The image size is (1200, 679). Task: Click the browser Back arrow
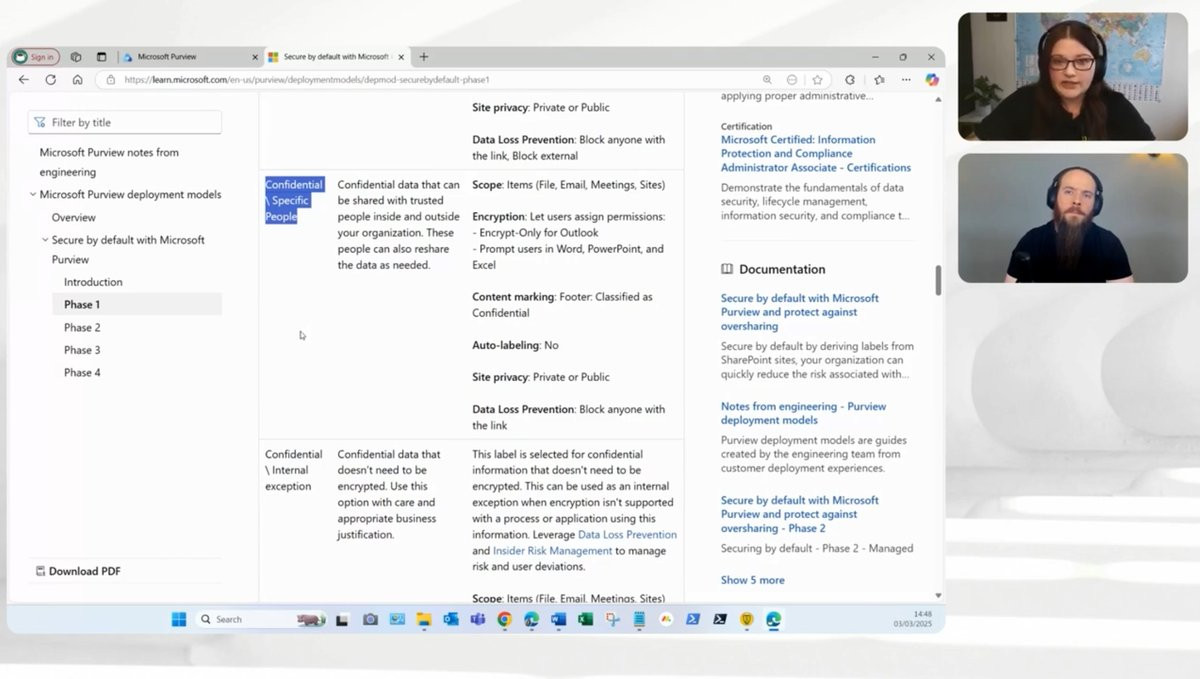pyautogui.click(x=24, y=80)
